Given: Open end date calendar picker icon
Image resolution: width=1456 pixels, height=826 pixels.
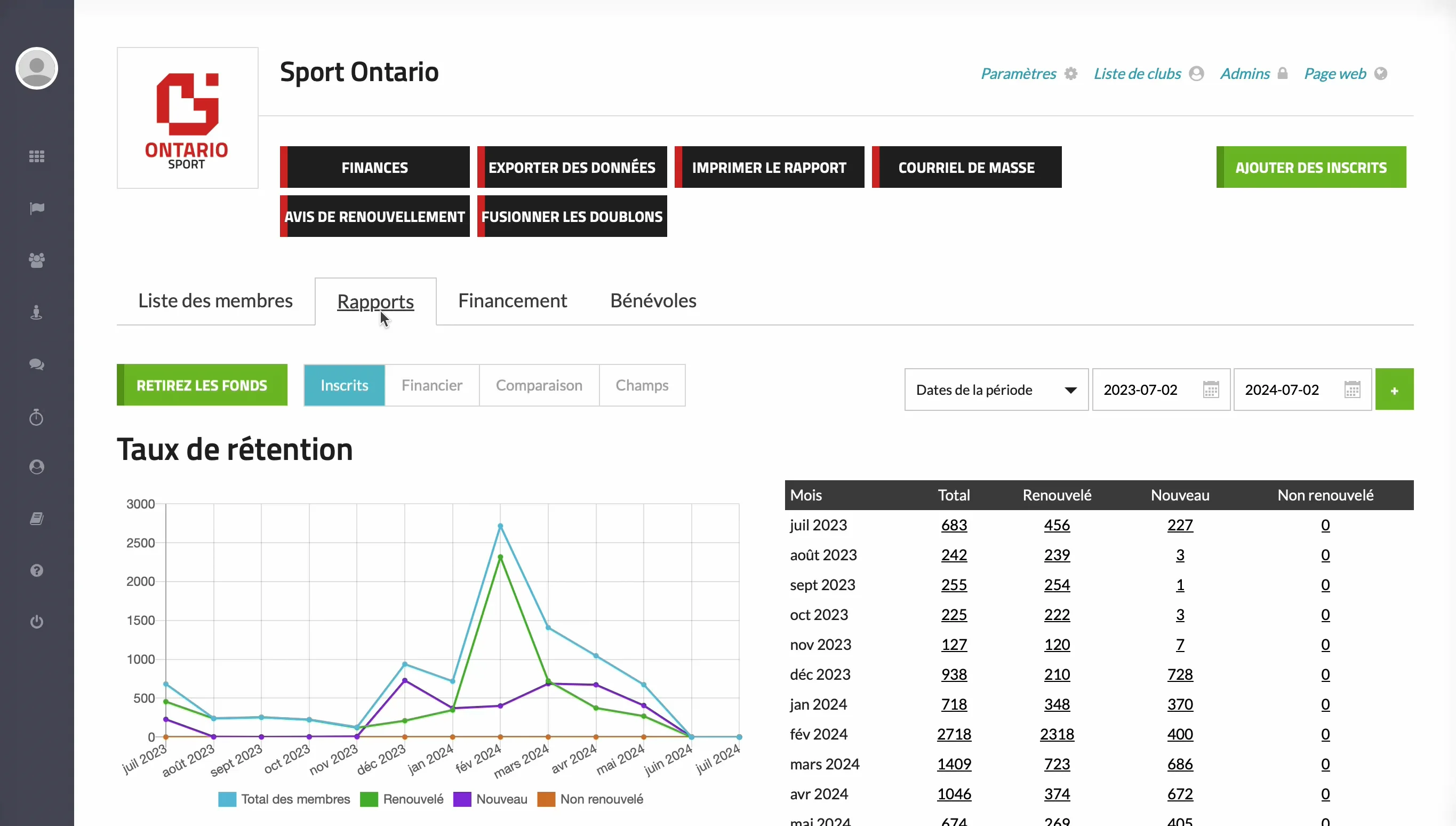Looking at the screenshot, I should click(x=1351, y=390).
